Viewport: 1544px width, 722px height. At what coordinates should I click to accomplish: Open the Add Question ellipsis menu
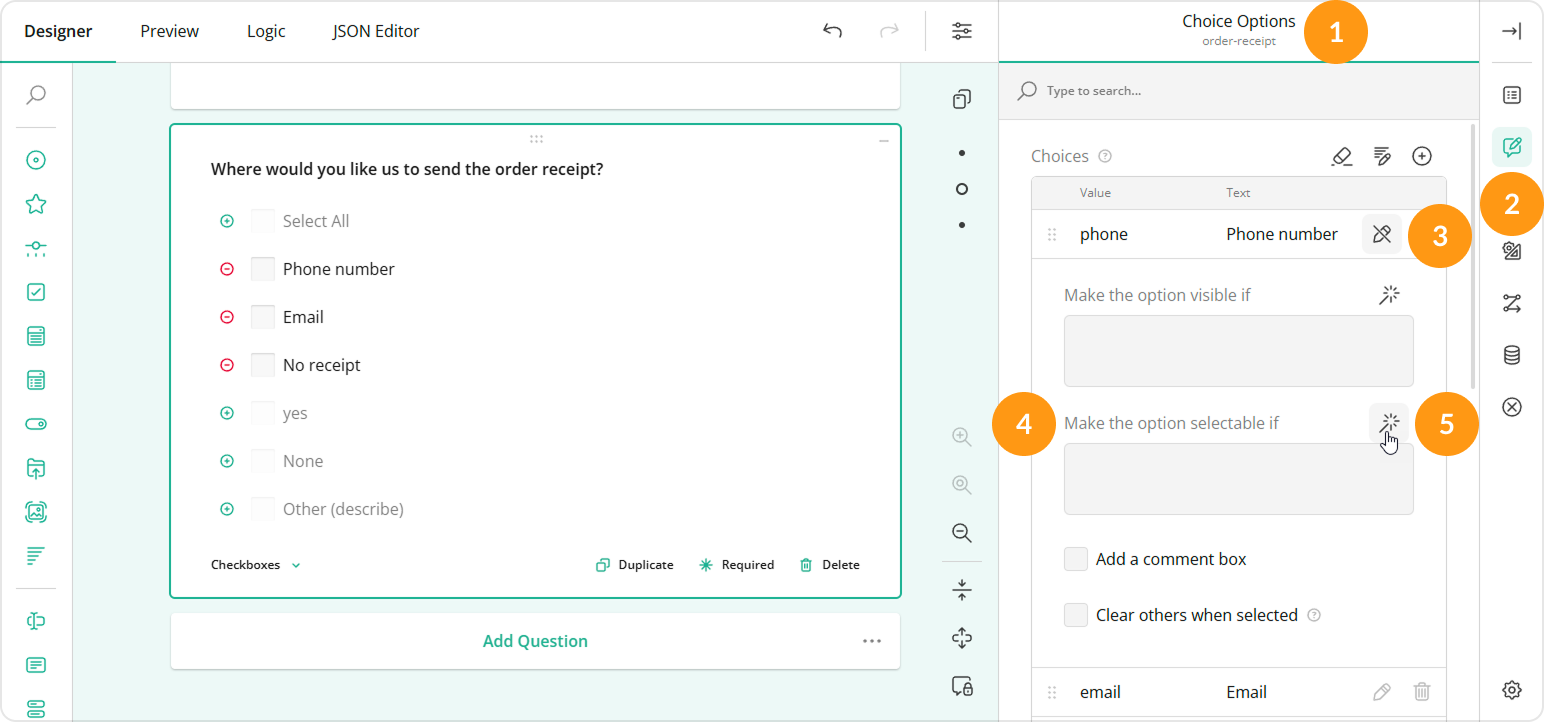pyautogui.click(x=871, y=641)
